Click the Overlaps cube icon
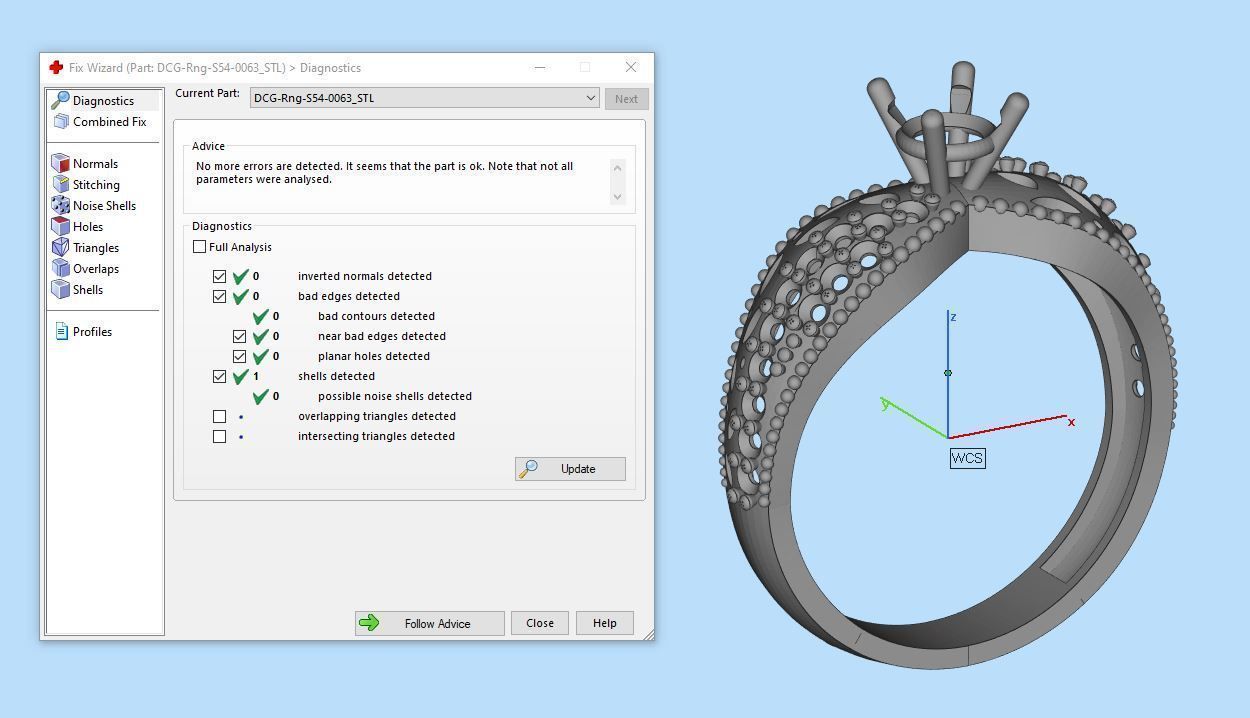This screenshot has height=718, width=1250. pos(60,268)
